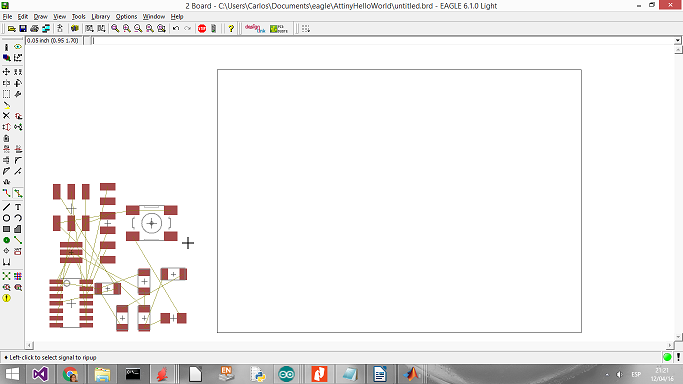The height and width of the screenshot is (384, 683).
Task: Select the Show (eye) tool
Action: tap(18, 47)
